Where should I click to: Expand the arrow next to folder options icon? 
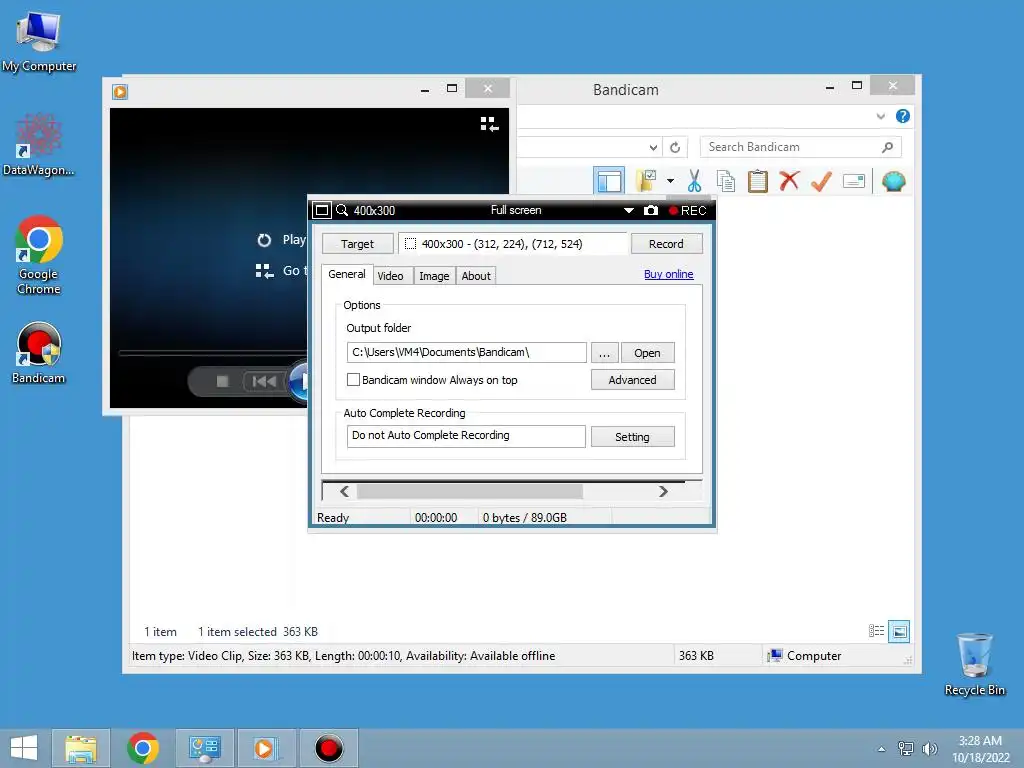pyautogui.click(x=670, y=181)
